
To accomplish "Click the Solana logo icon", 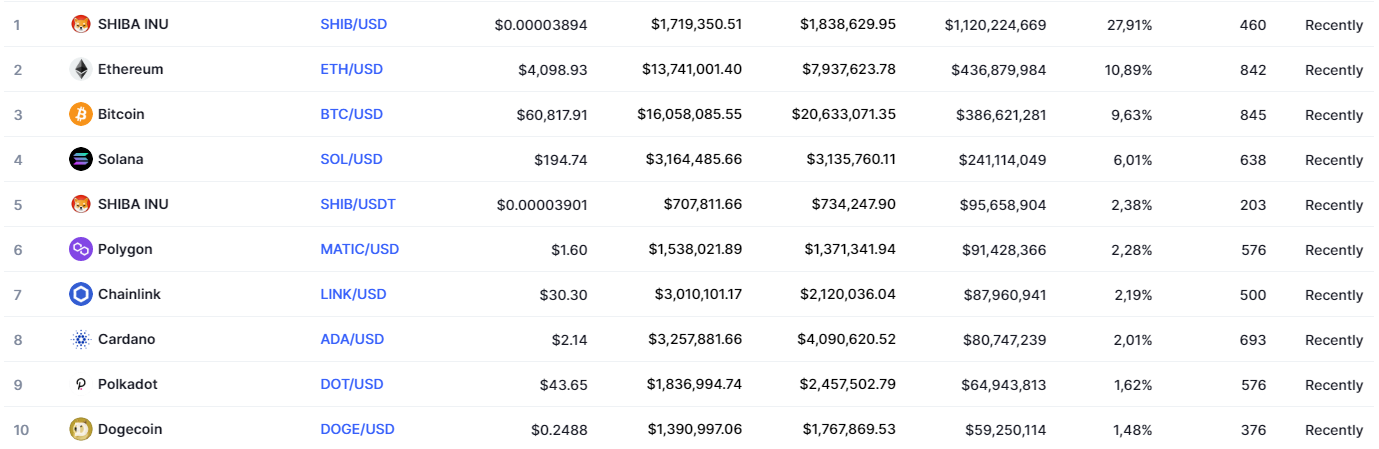I will coord(81,159).
